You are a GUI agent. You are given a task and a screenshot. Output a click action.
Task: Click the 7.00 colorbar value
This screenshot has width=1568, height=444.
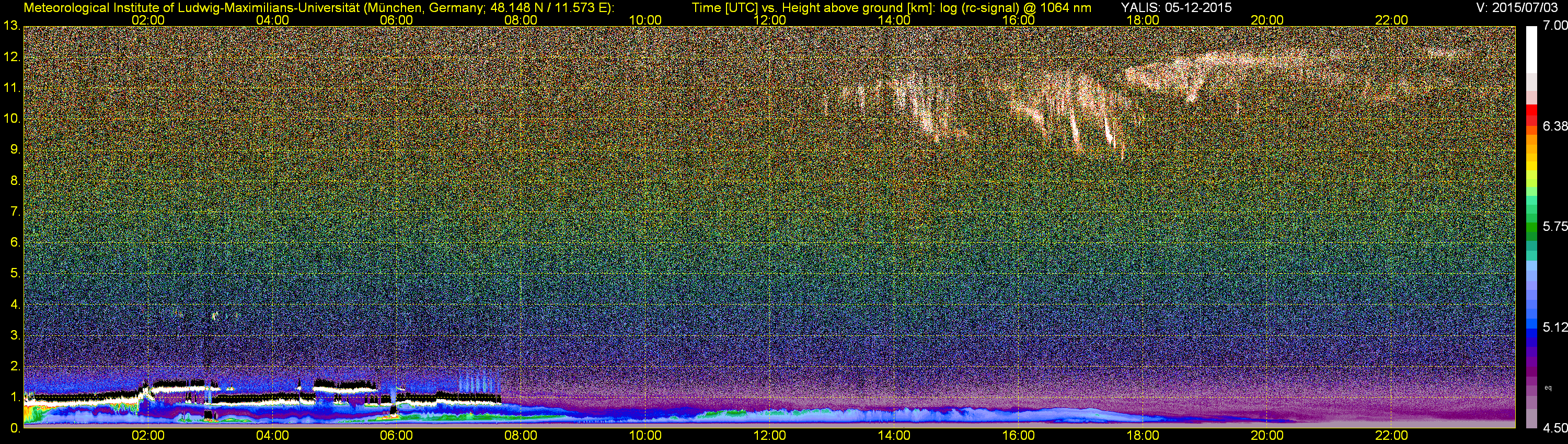click(x=1554, y=26)
